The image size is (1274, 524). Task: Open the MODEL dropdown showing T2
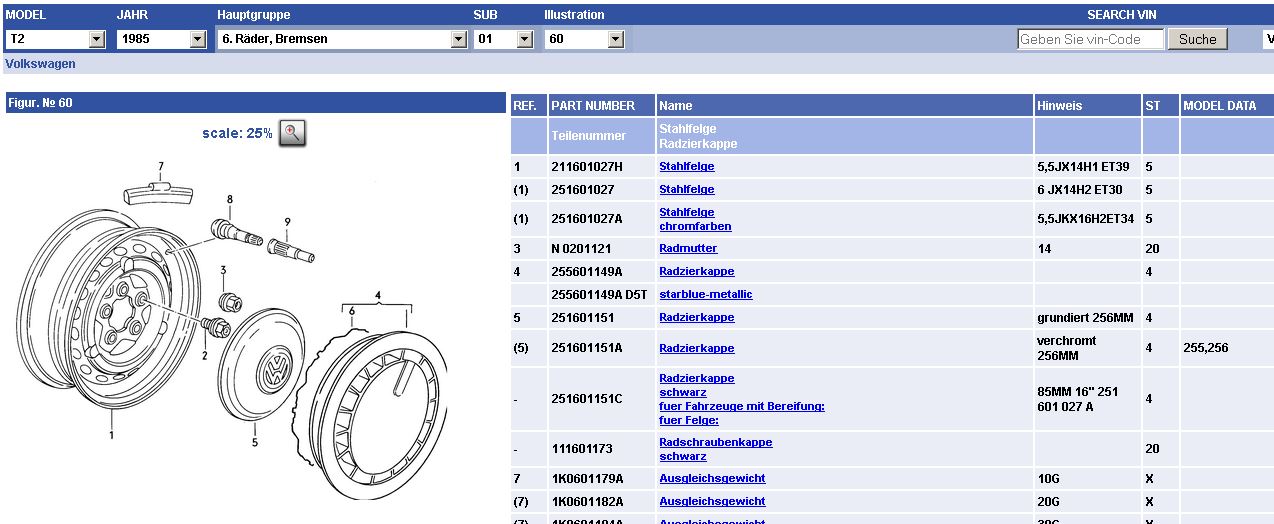tap(56, 39)
